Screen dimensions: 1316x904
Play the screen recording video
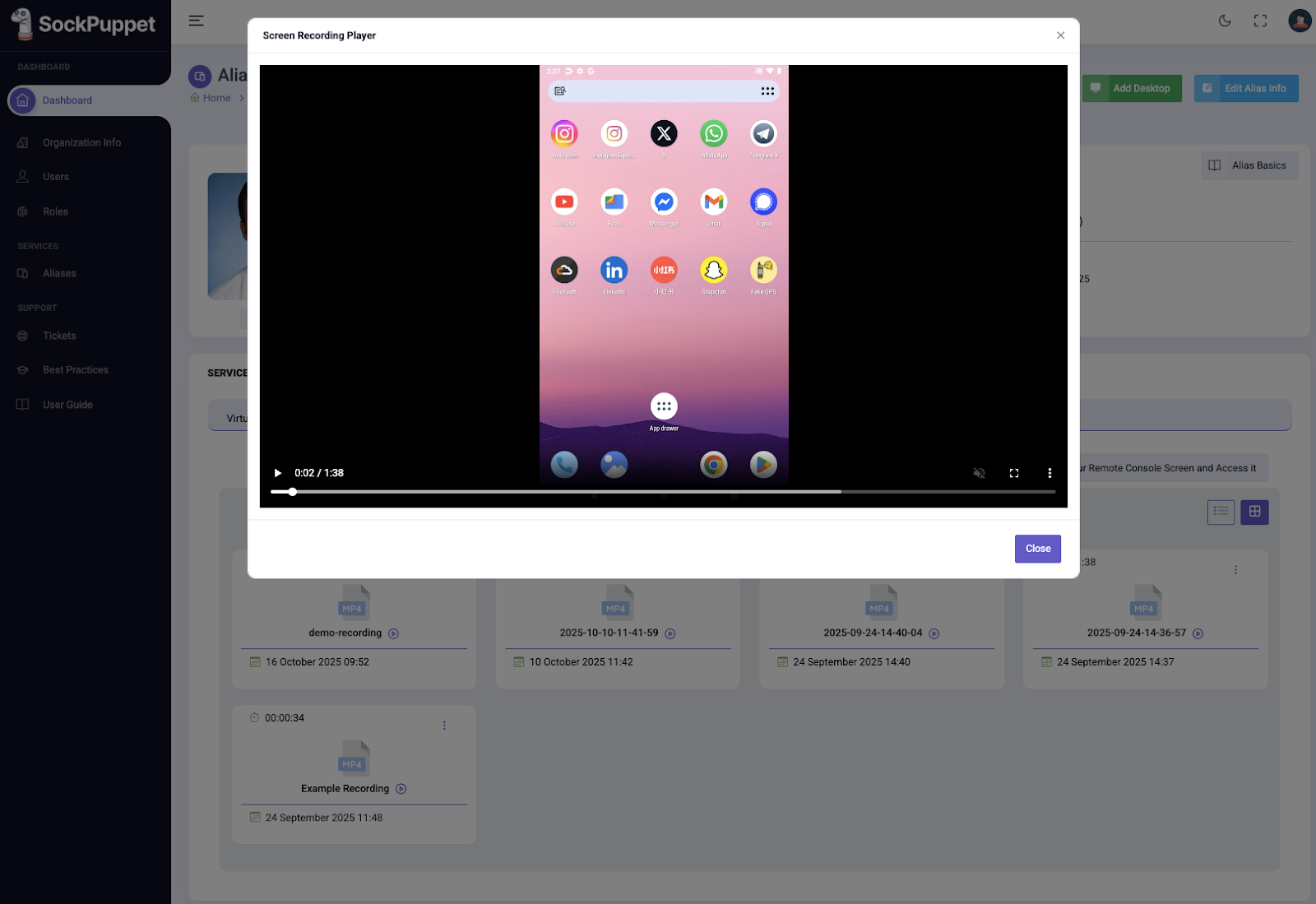click(x=278, y=473)
